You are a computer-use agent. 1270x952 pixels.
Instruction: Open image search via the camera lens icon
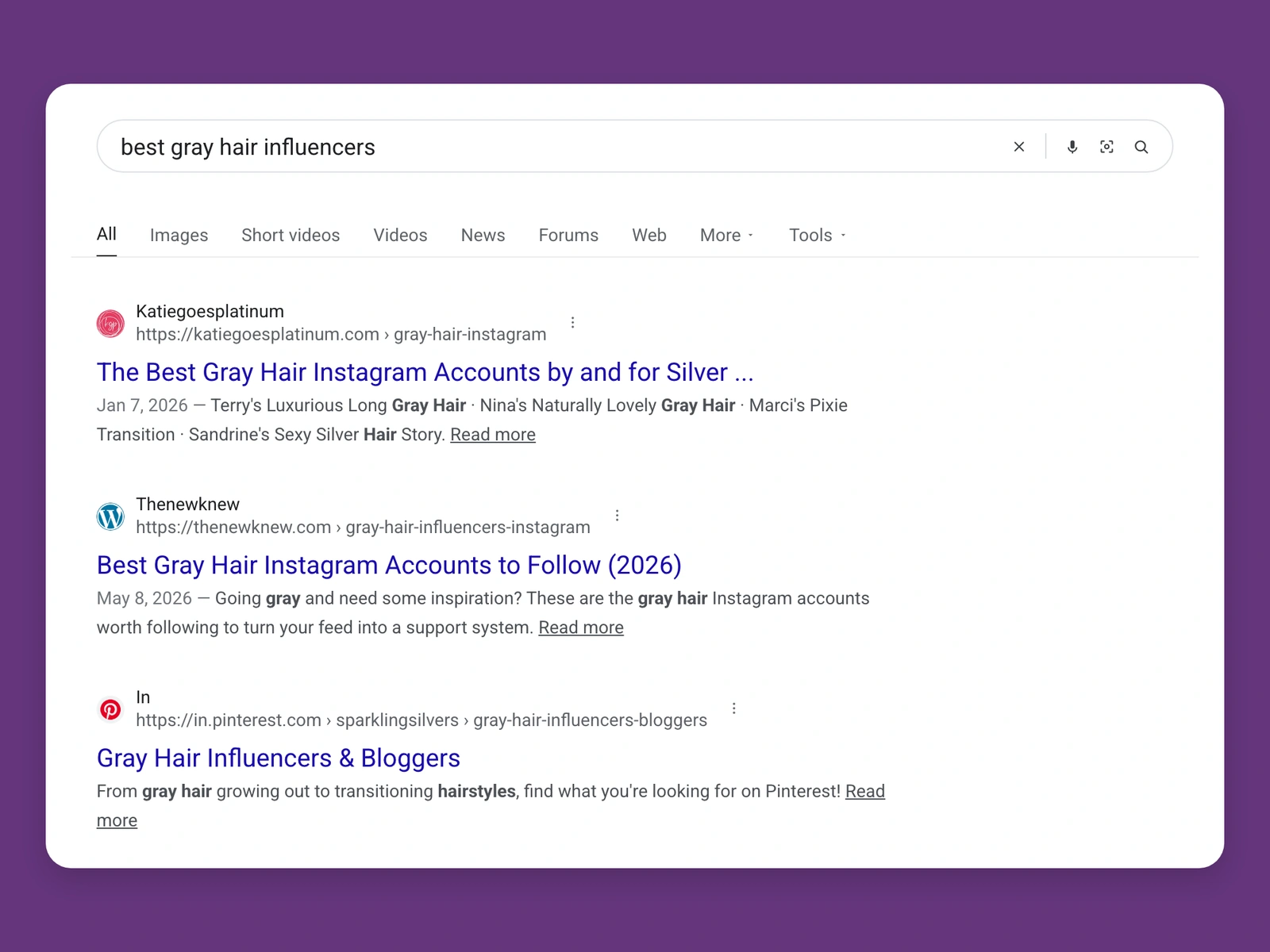(x=1106, y=147)
